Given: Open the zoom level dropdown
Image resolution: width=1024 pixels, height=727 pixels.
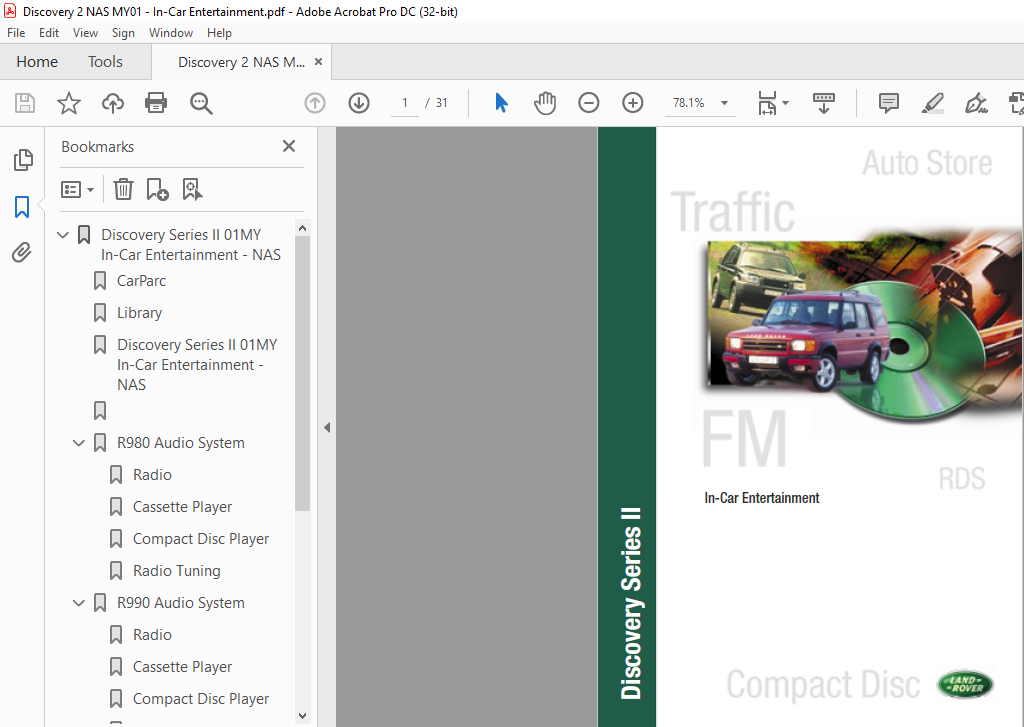Looking at the screenshot, I should pyautogui.click(x=724, y=103).
